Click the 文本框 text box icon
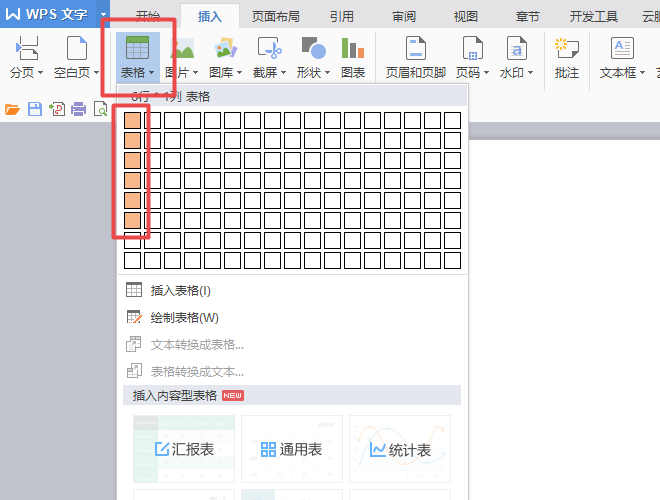Viewport: 660px width, 500px height. pyautogui.click(x=622, y=48)
